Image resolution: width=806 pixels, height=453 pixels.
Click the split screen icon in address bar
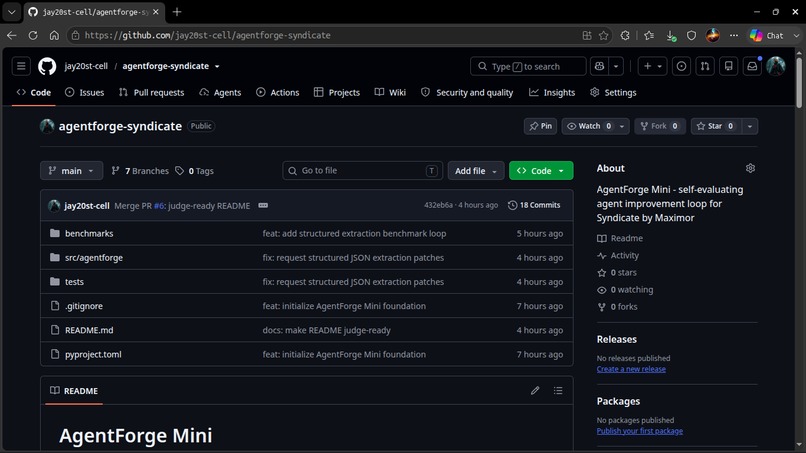pos(587,35)
